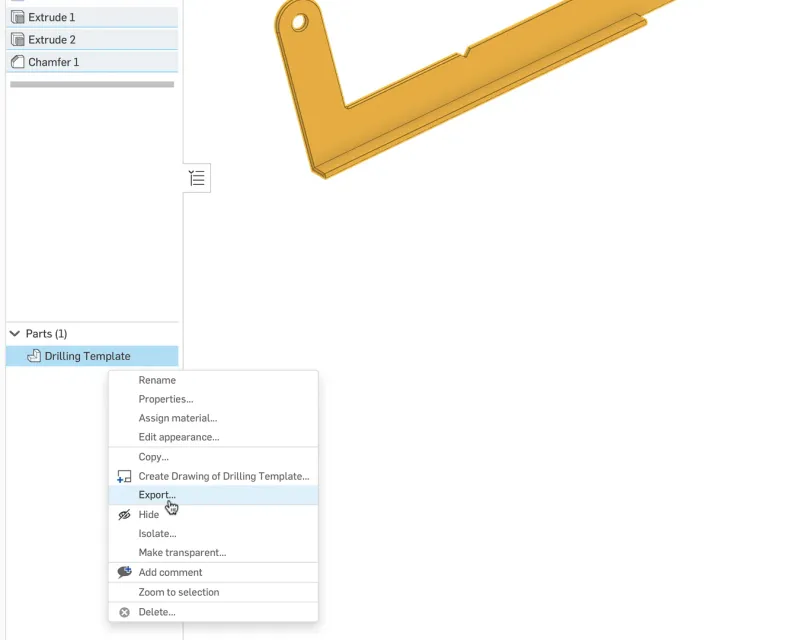Click the Create Drawing icon in menu
This screenshot has width=800, height=640.
coord(124,476)
